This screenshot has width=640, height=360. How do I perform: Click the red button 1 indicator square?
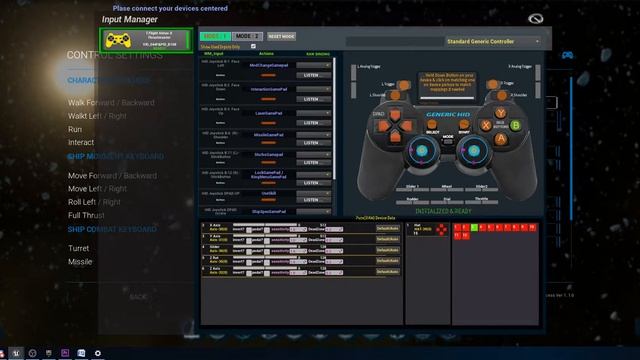click(457, 228)
